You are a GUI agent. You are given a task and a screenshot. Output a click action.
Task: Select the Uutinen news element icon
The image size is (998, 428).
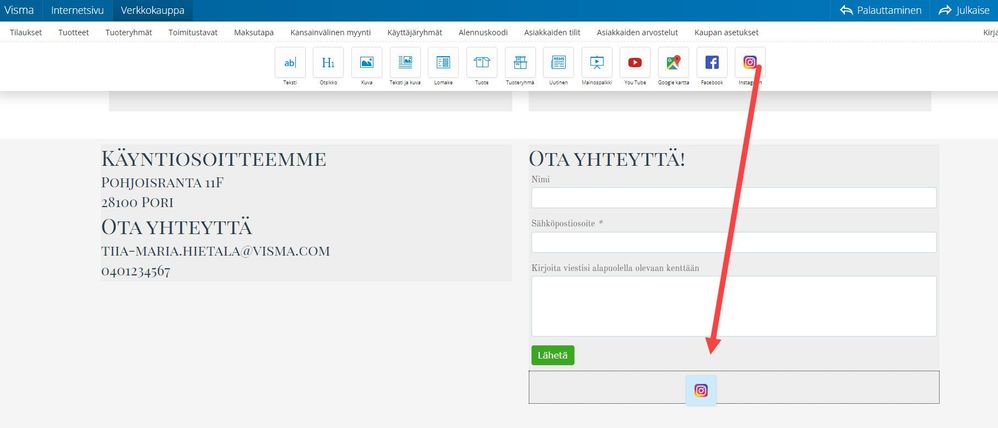(558, 62)
